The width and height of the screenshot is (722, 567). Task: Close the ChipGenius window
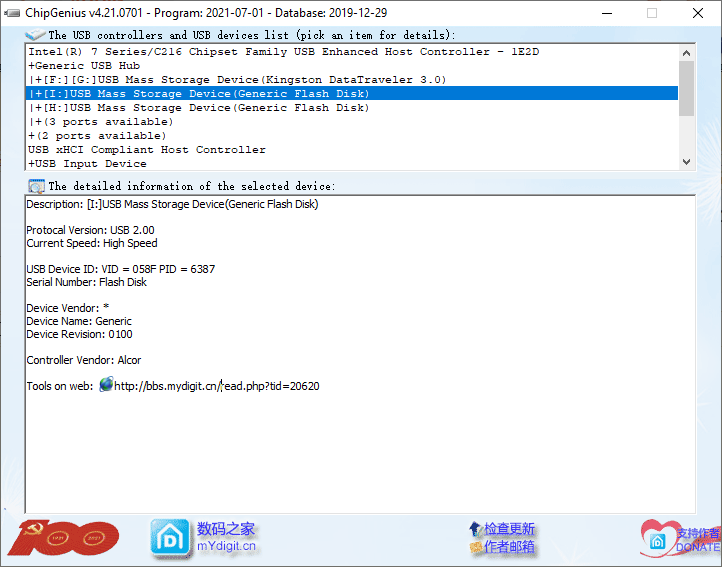(x=698, y=13)
